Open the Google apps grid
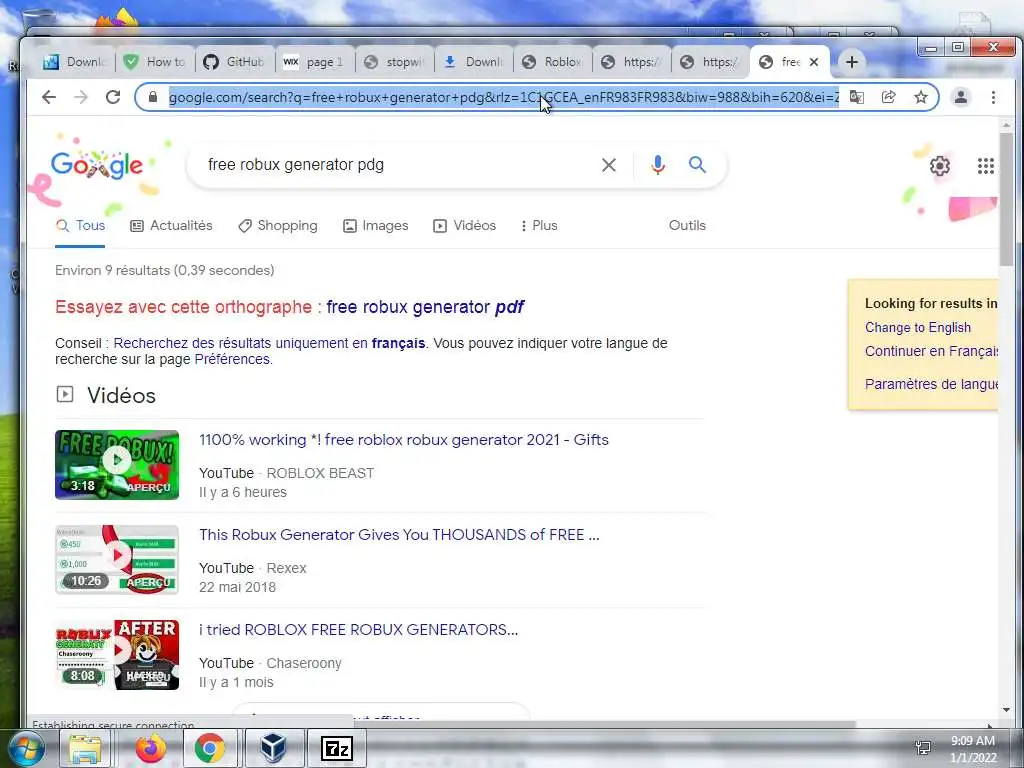Viewport: 1024px width, 768px height. (985, 166)
